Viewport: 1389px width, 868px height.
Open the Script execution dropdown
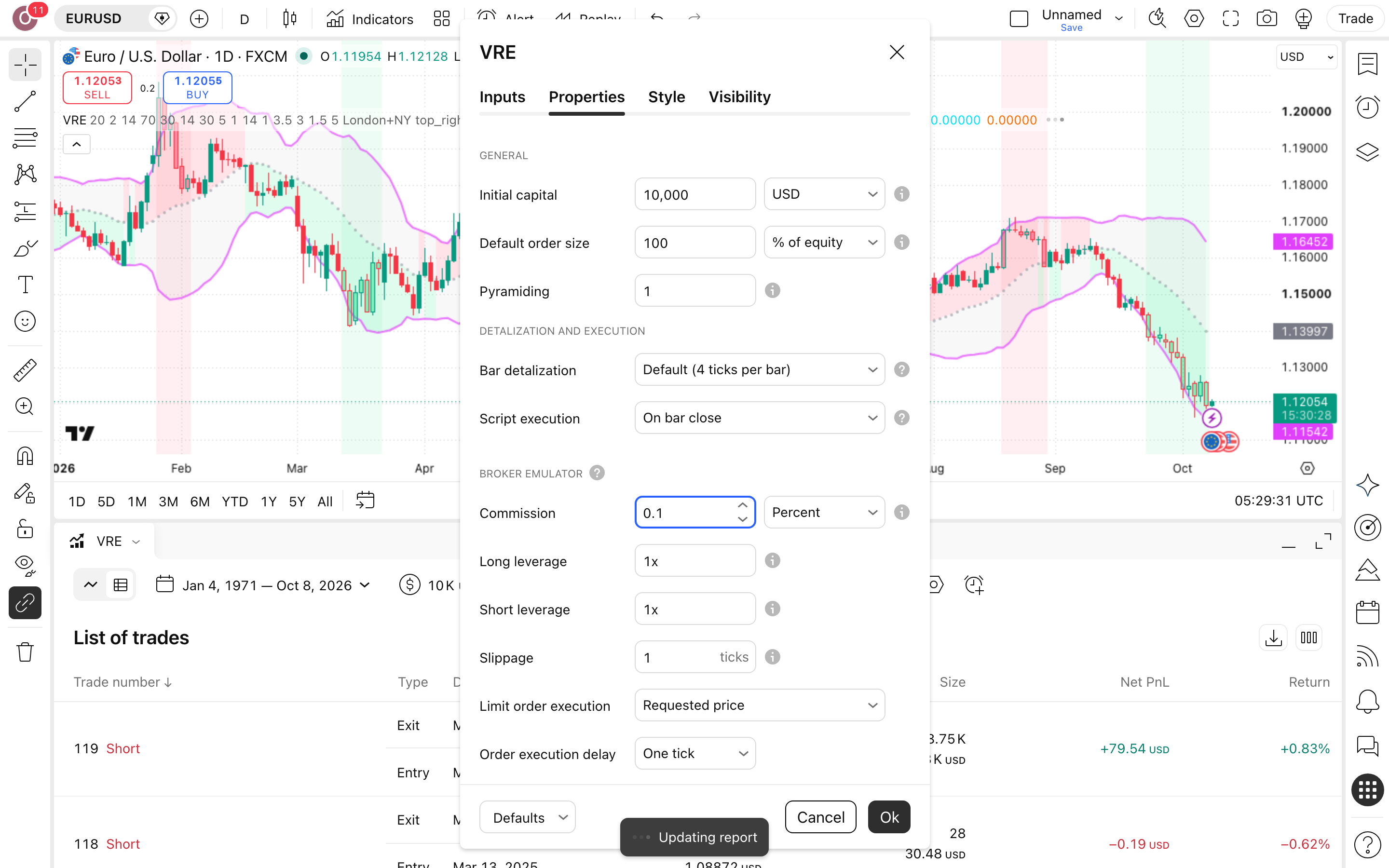[x=760, y=418]
